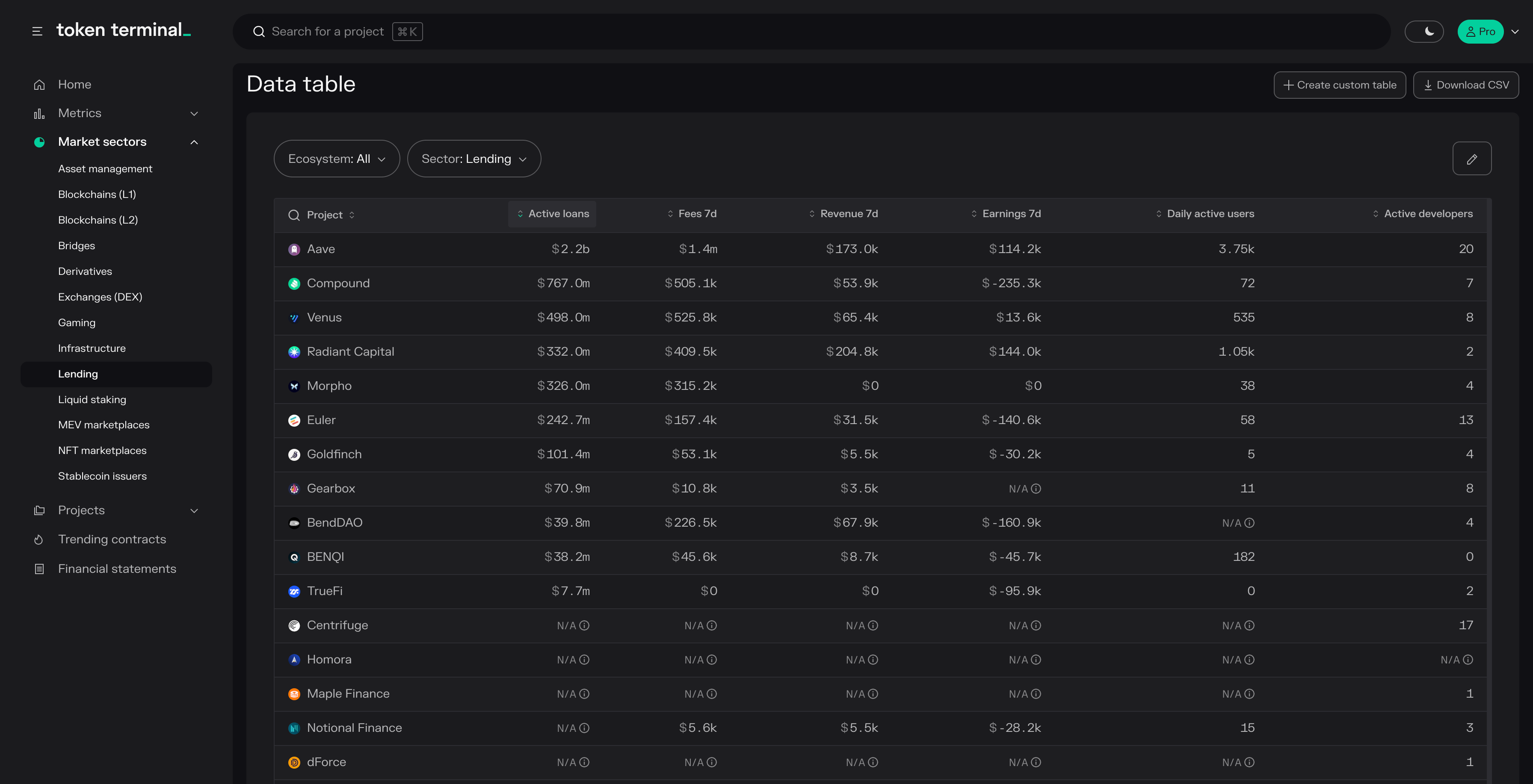Open the Pro account menu chevron
This screenshot has height=784, width=1533.
click(x=1515, y=32)
